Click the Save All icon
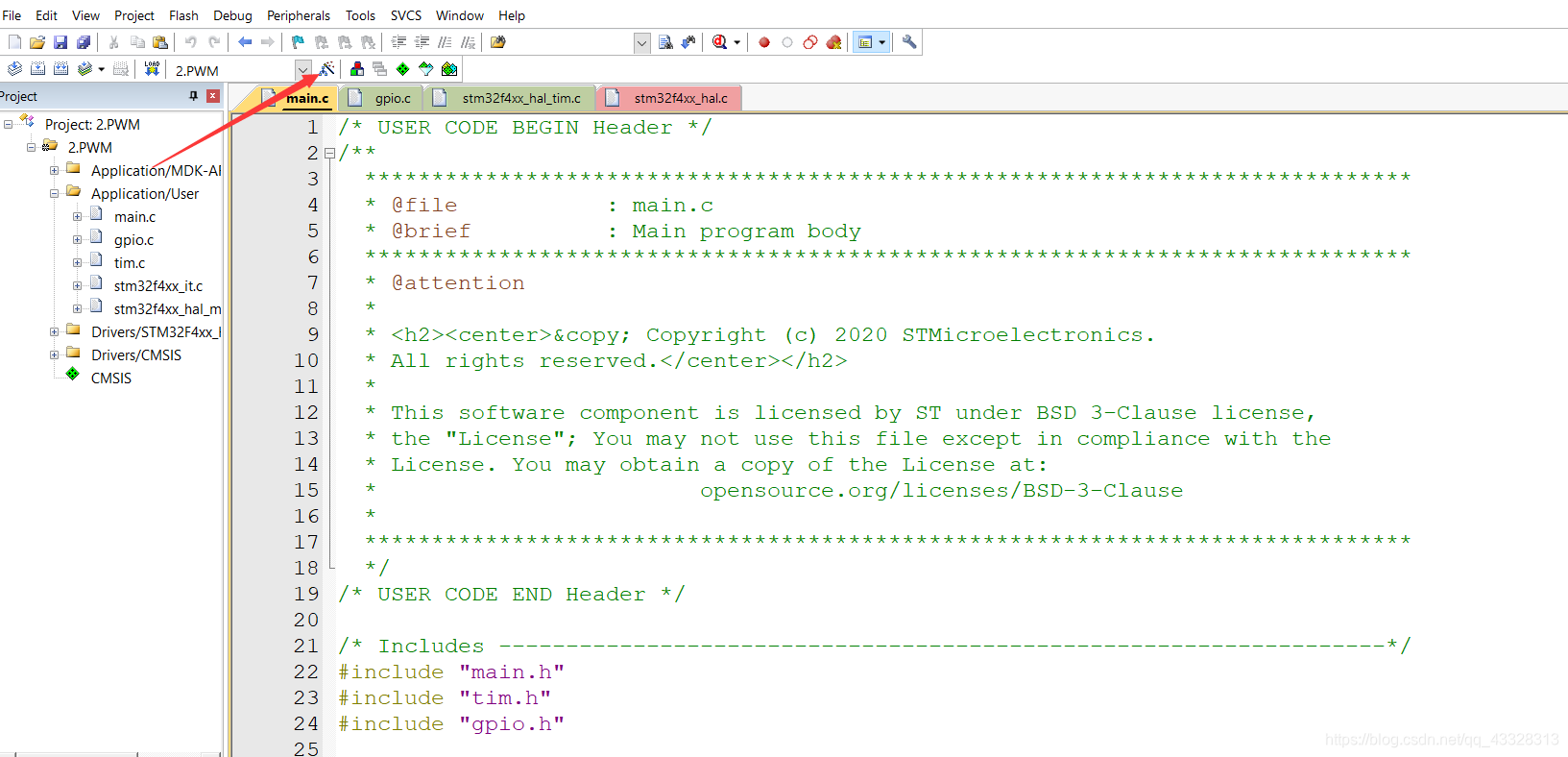 click(x=84, y=42)
